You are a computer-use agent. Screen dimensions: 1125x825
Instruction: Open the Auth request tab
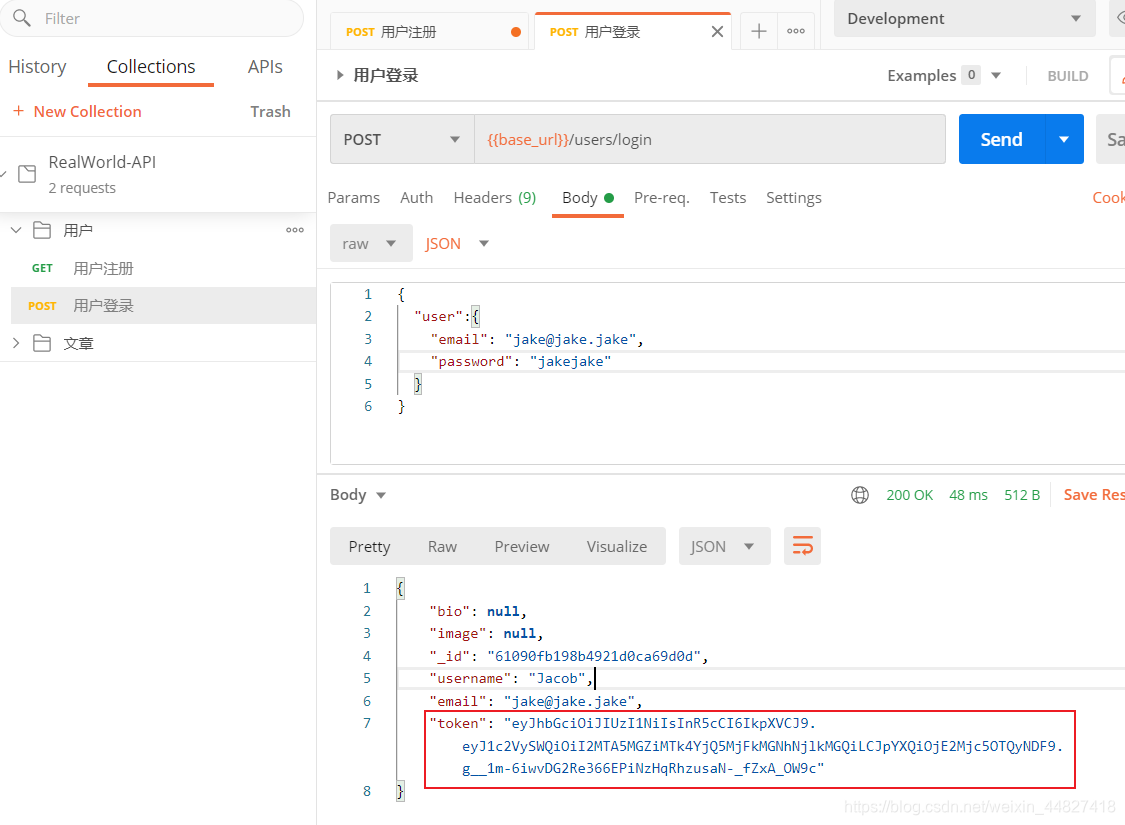tap(416, 197)
